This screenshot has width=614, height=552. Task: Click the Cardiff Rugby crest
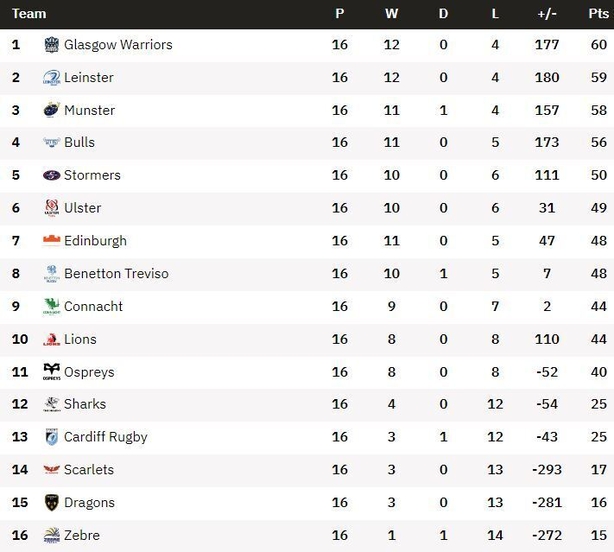coord(51,437)
